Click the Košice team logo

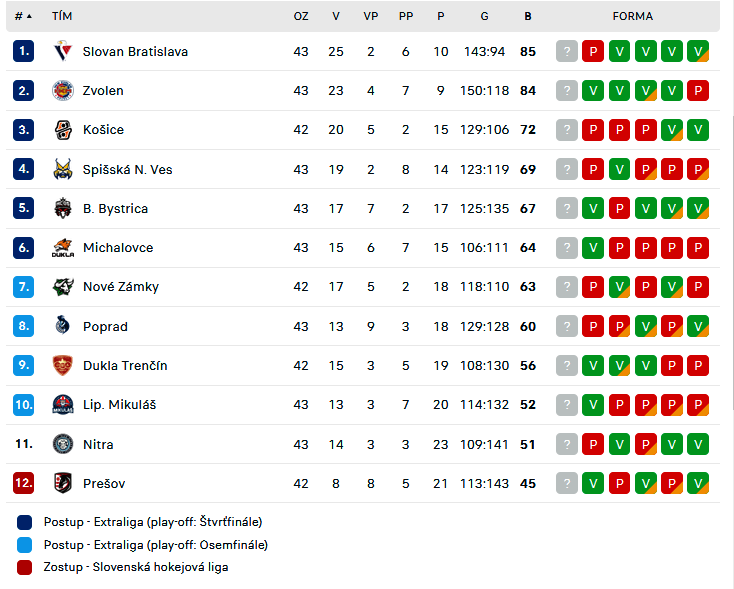[x=63, y=130]
